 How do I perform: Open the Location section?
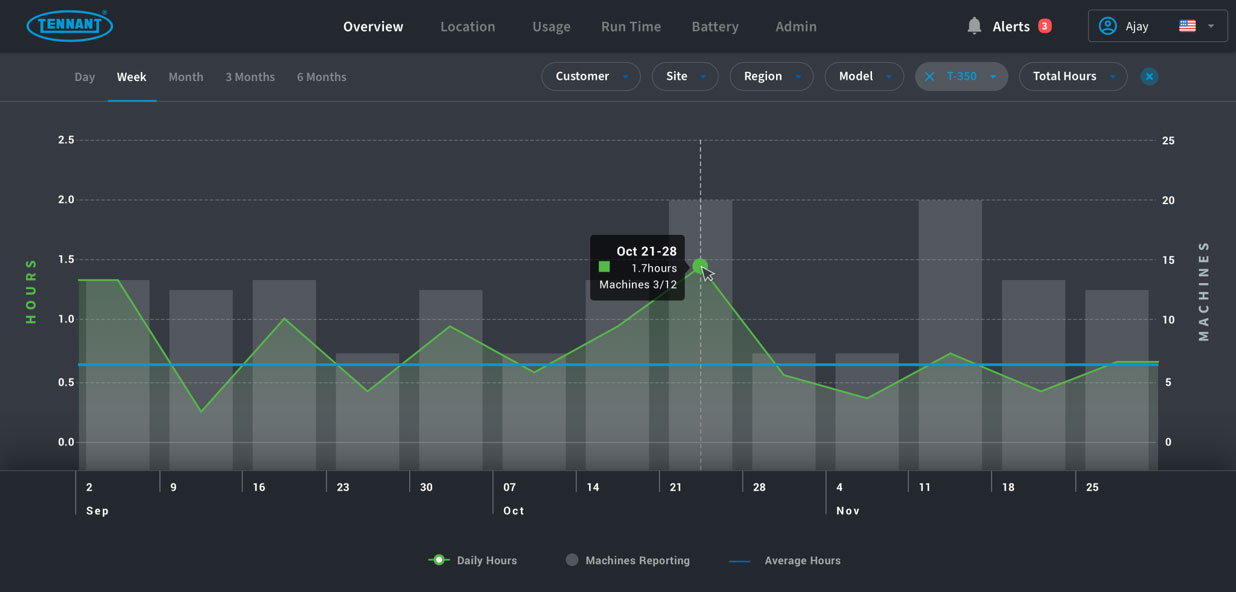click(468, 27)
